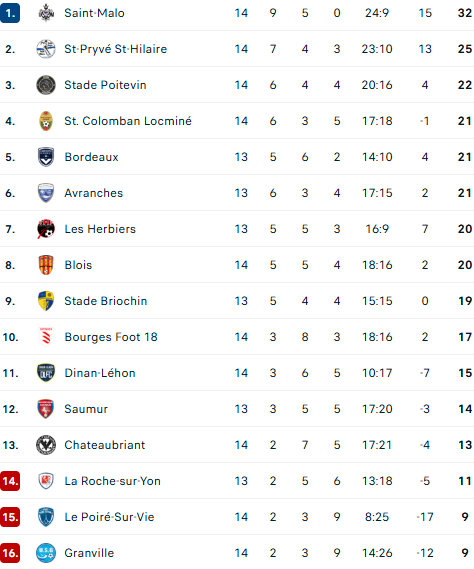
Task: Click the red rank 14 relegation badge
Action: pyautogui.click(x=10, y=481)
